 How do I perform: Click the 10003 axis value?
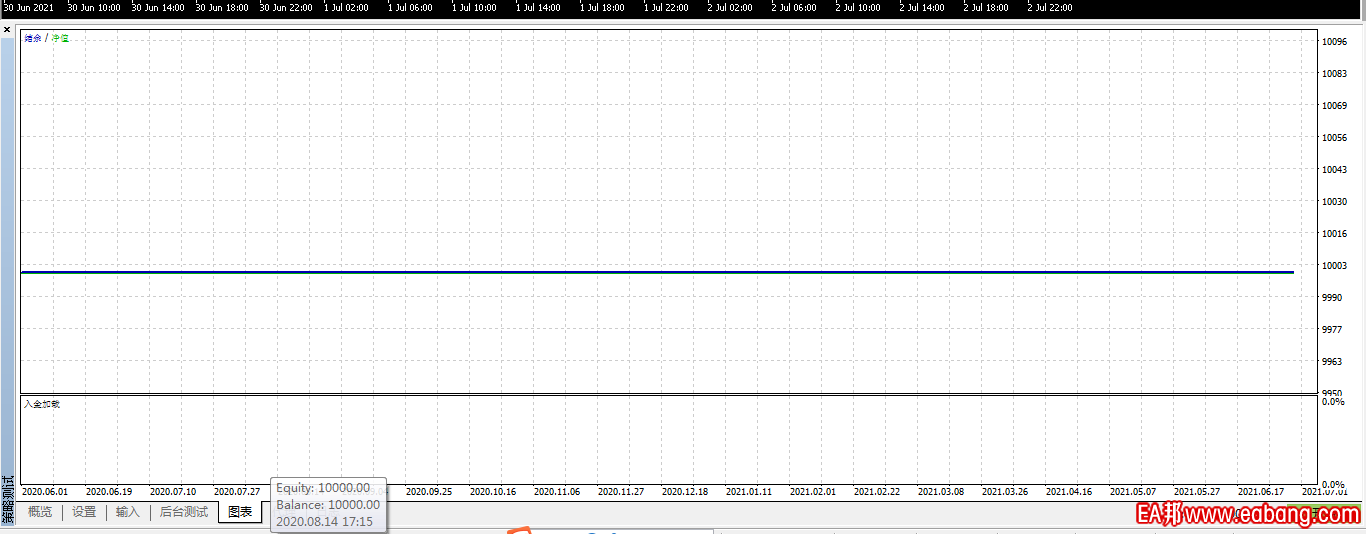coord(1335,266)
